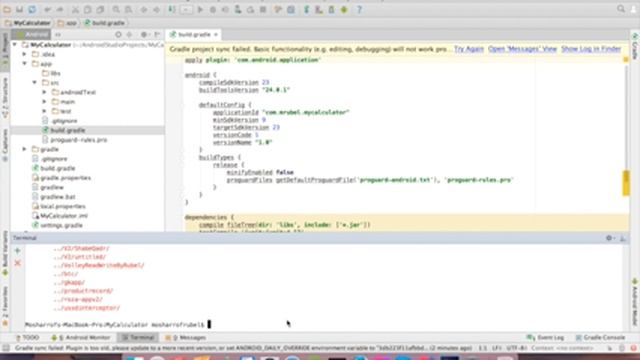Click the Try Again link
This screenshot has height=360, width=640.
(469, 49)
